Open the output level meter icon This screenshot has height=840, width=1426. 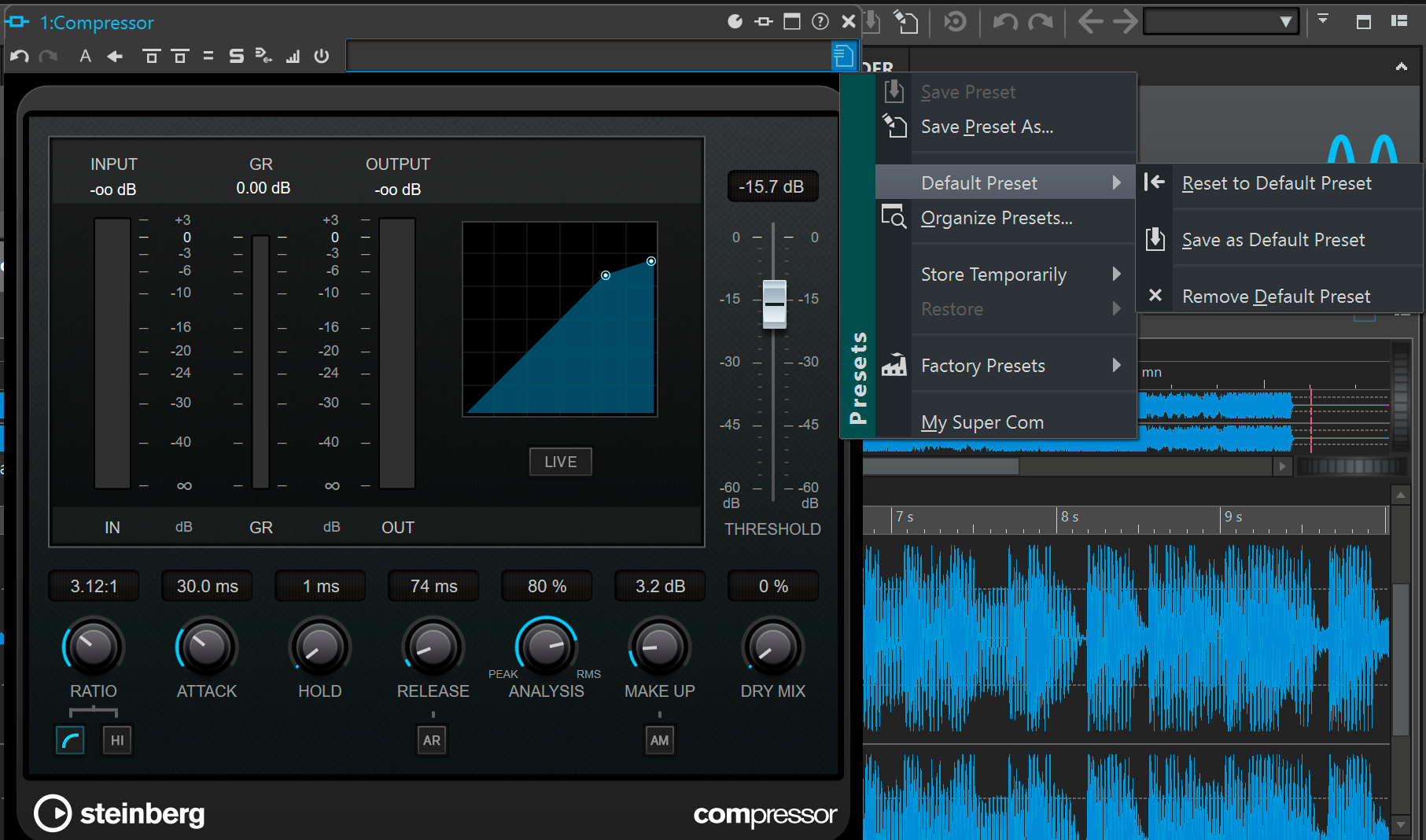[x=293, y=56]
